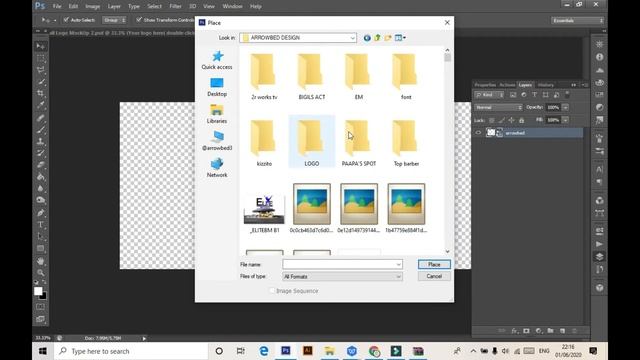Open Network location in Place dialog

coord(217,168)
